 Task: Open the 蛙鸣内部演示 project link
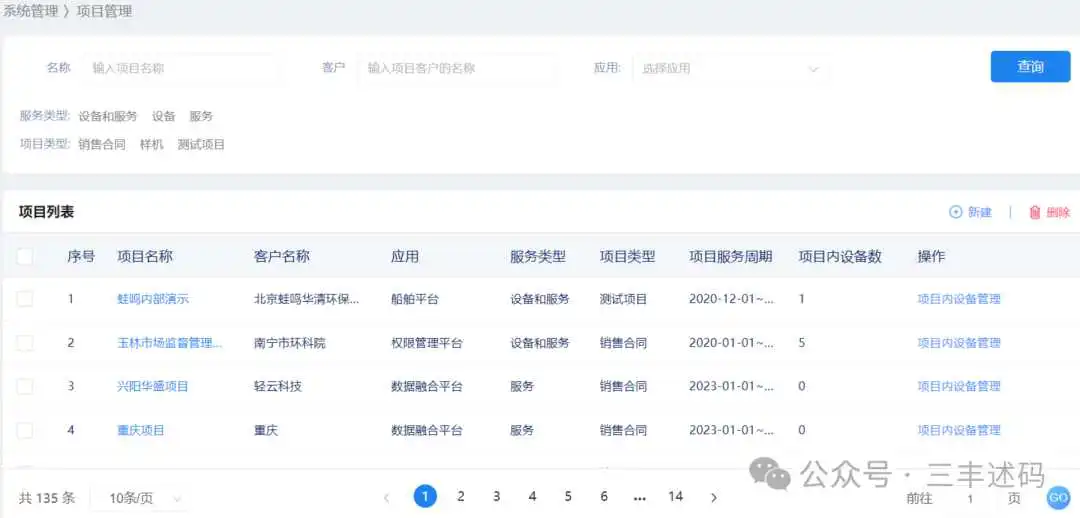click(153, 299)
